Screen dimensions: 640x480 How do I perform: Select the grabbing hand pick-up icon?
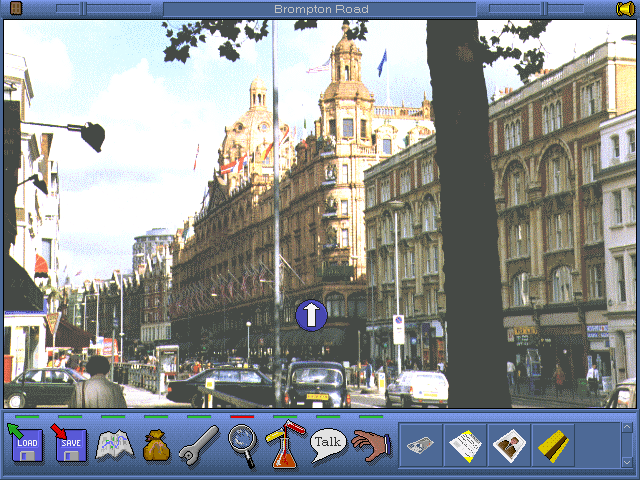371,443
